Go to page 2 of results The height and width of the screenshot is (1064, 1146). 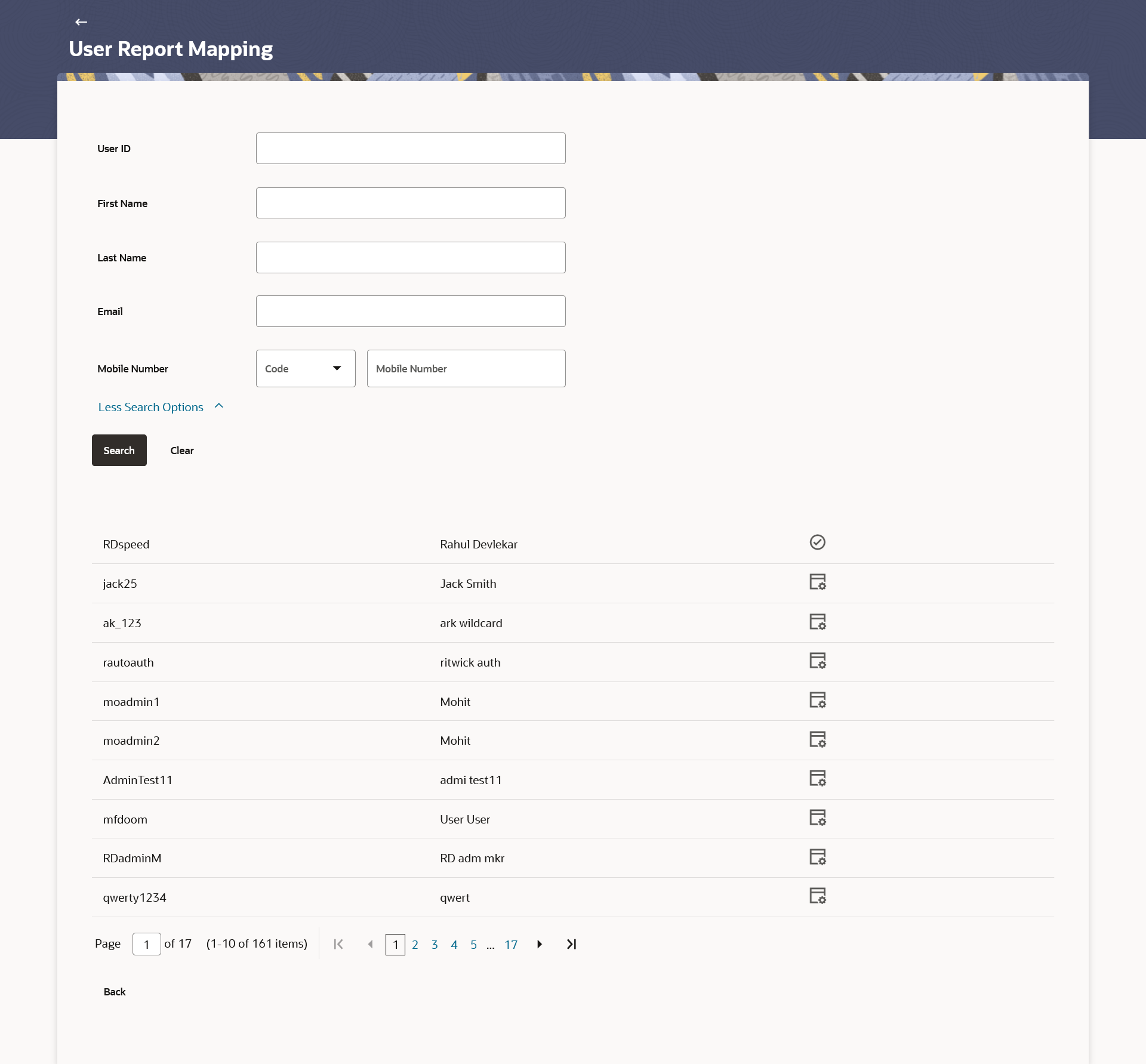[415, 945]
